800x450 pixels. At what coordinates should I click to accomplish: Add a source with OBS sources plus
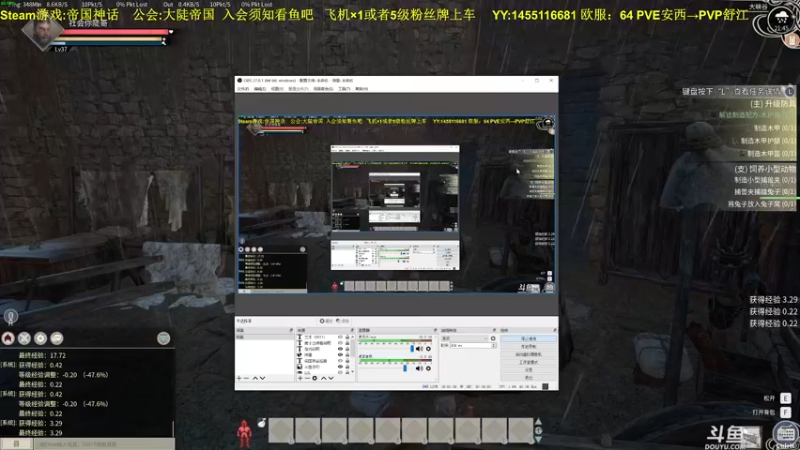tap(301, 378)
